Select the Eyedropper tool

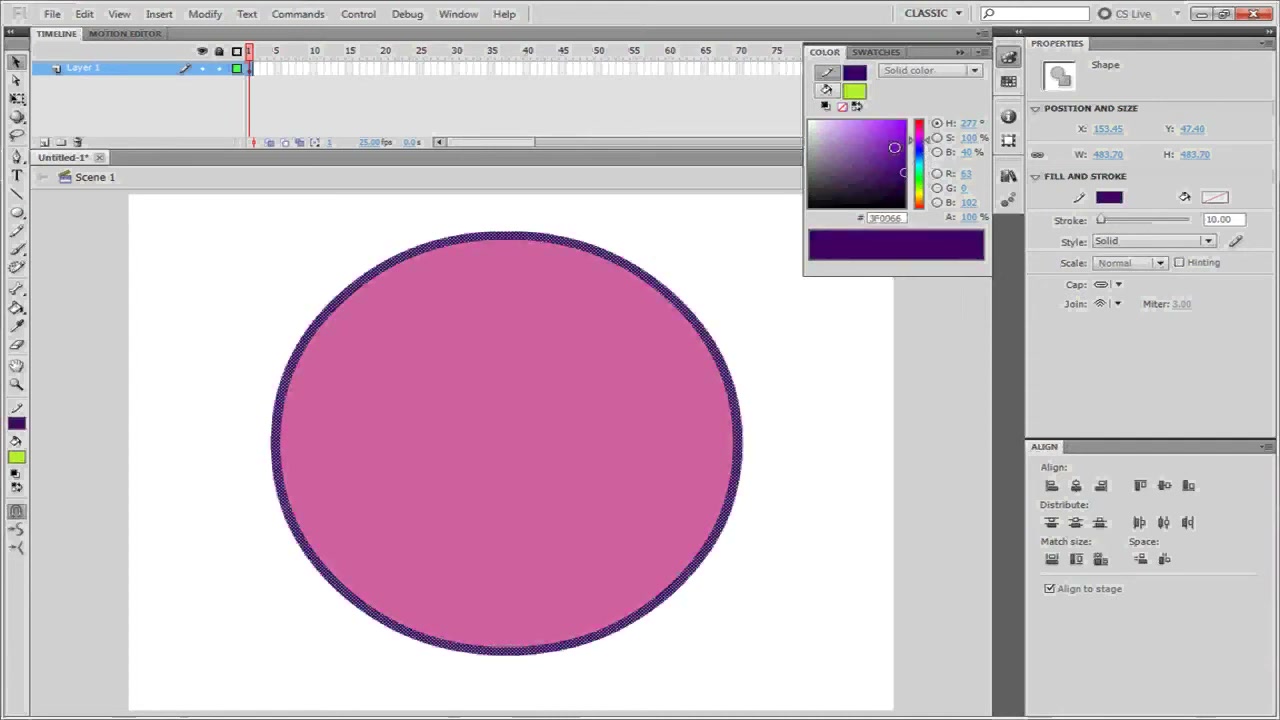[16, 326]
